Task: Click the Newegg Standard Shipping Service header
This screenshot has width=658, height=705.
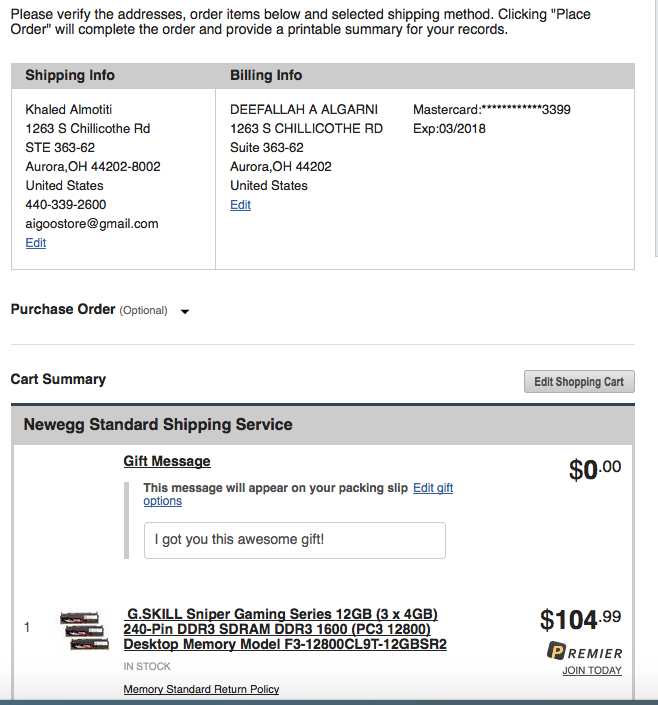Action: [158, 425]
